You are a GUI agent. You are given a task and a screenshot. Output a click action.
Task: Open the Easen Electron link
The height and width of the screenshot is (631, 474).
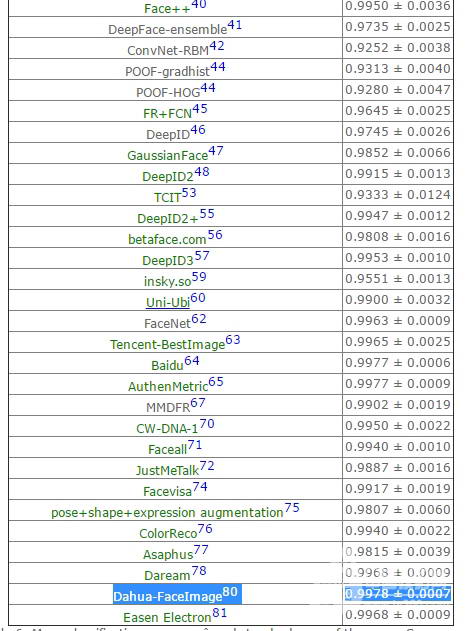pyautogui.click(x=167, y=617)
